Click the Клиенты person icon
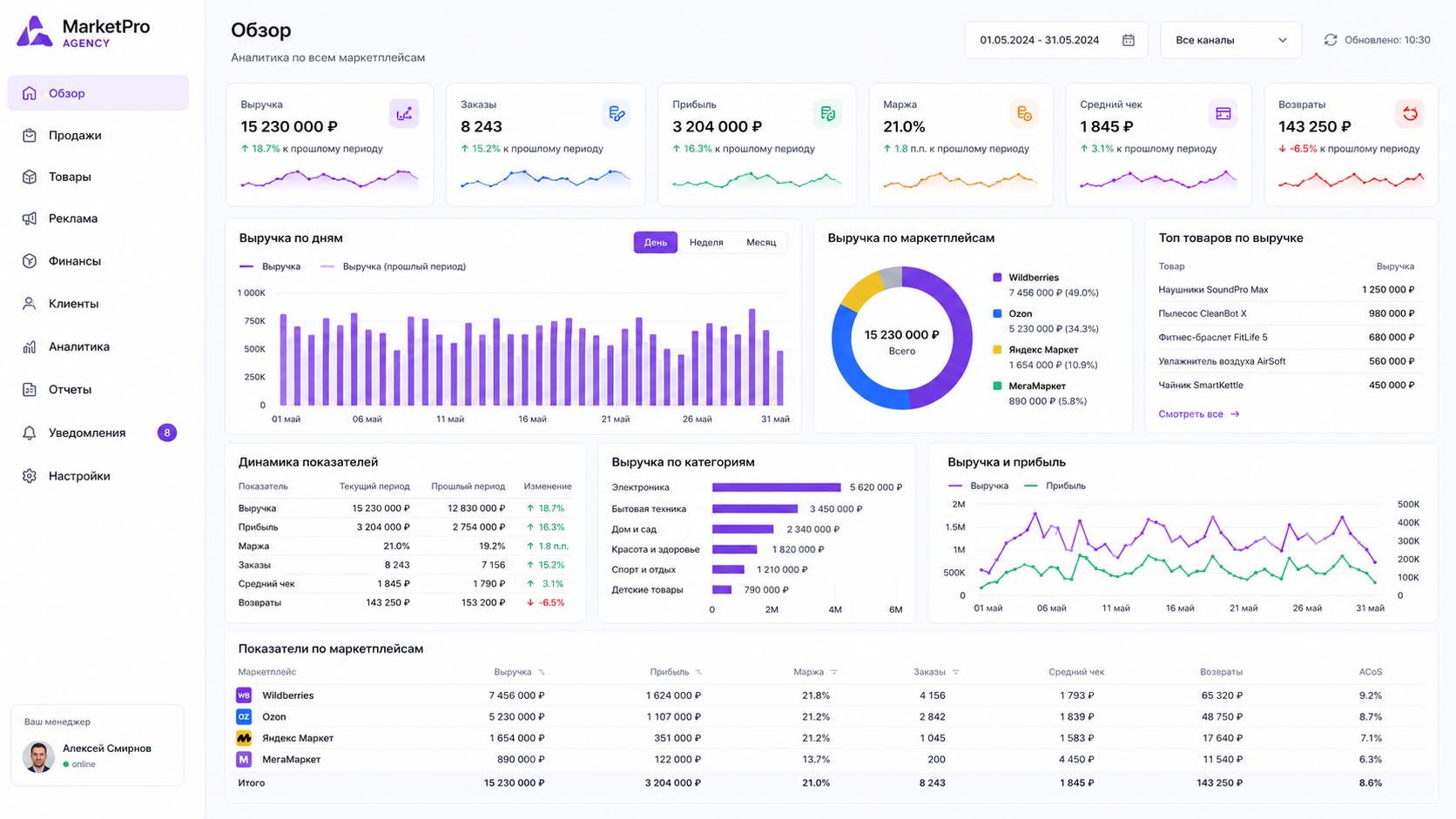 point(30,304)
